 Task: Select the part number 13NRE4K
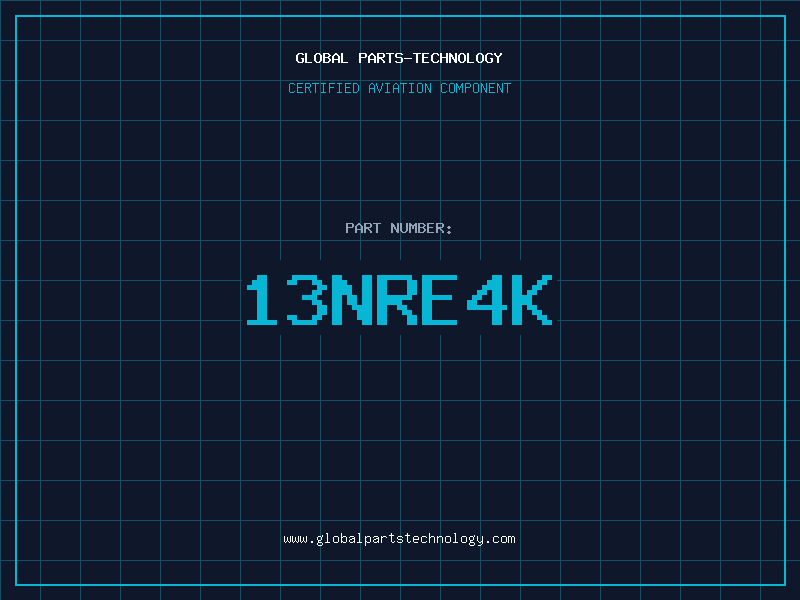pos(399,299)
